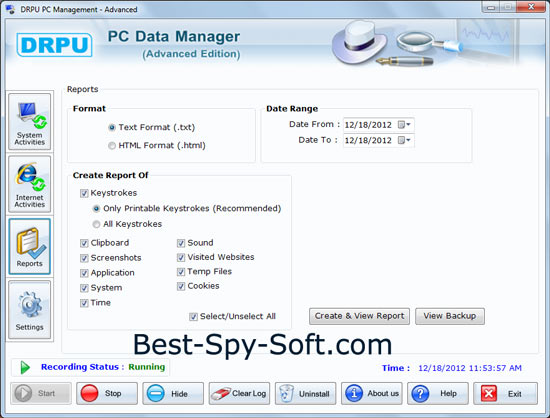Toggle the Visited Websites checkbox
Screen dimensions: 550x418
pos(181,257)
